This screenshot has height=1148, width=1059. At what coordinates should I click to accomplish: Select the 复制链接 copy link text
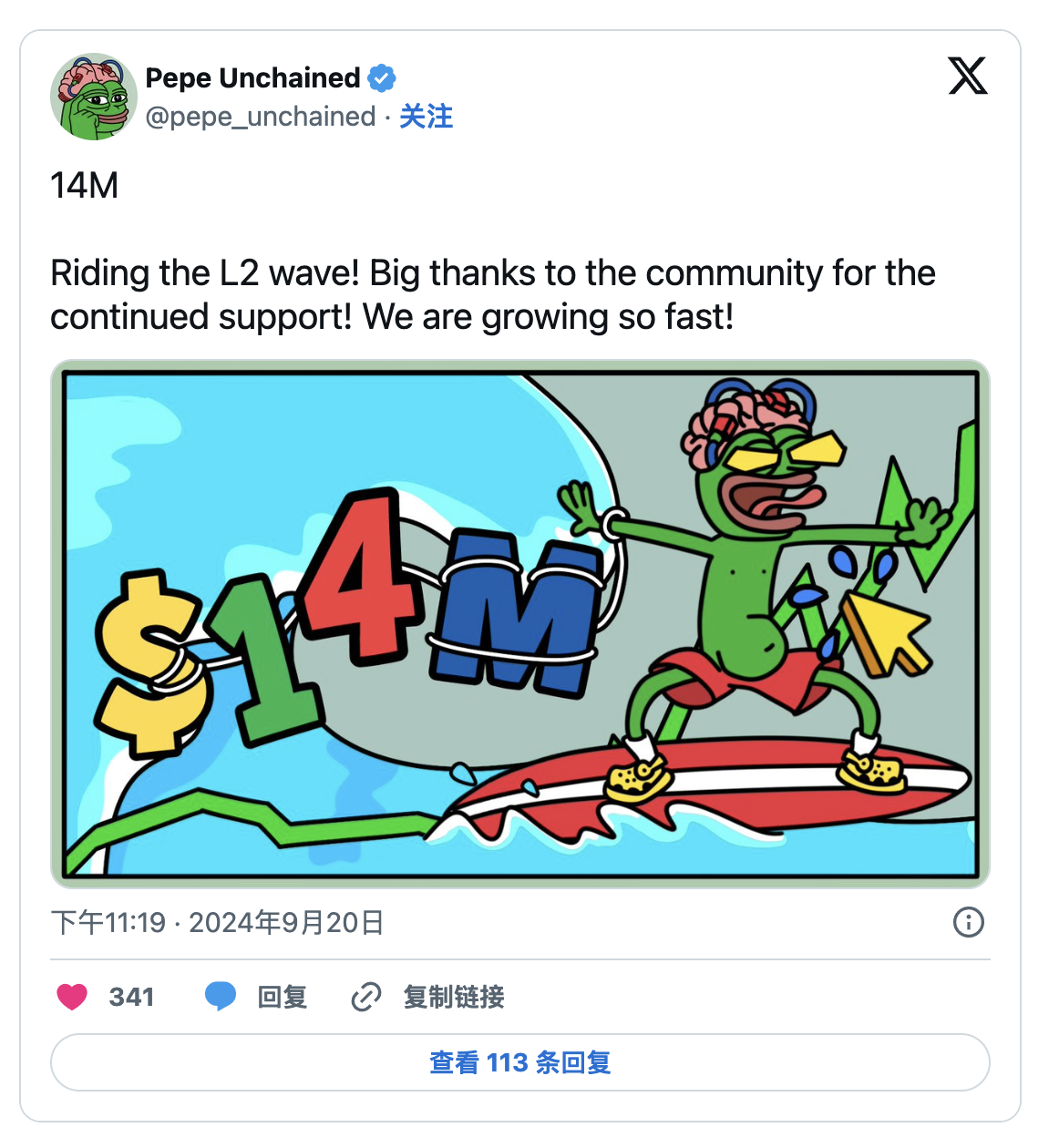click(454, 997)
